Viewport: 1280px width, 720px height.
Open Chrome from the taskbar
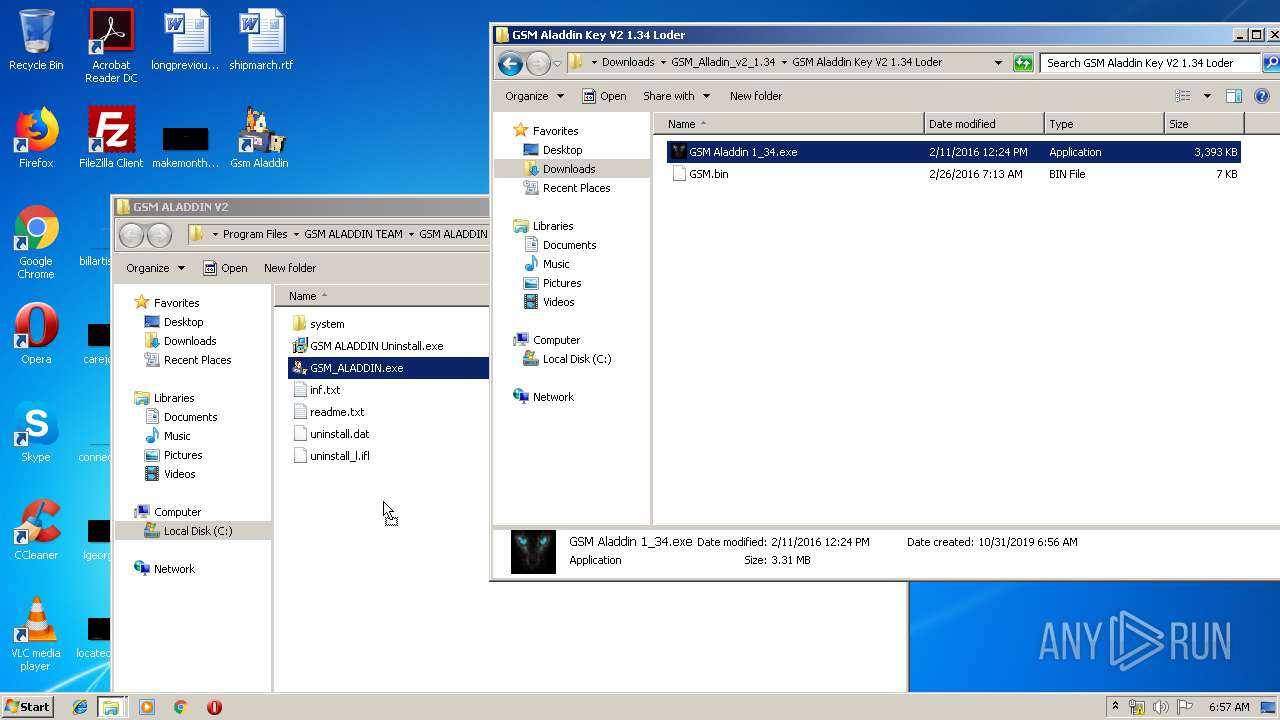[x=180, y=707]
